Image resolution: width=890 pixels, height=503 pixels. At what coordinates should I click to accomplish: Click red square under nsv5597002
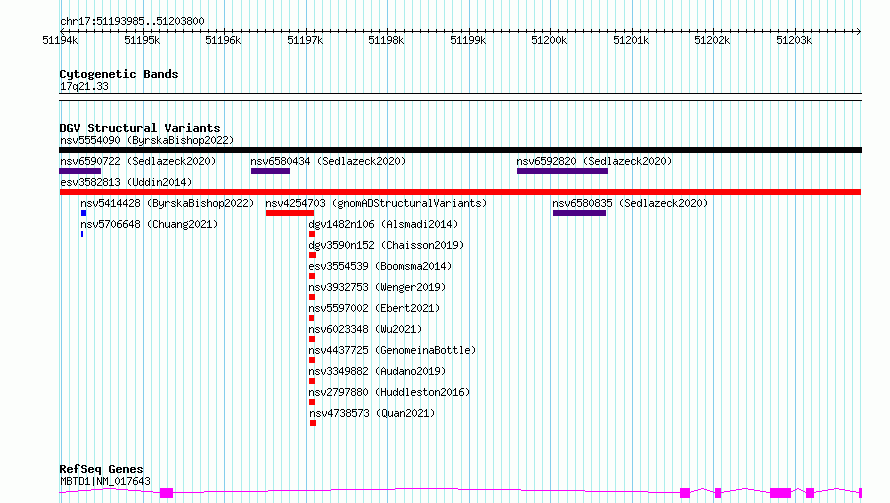click(311, 318)
